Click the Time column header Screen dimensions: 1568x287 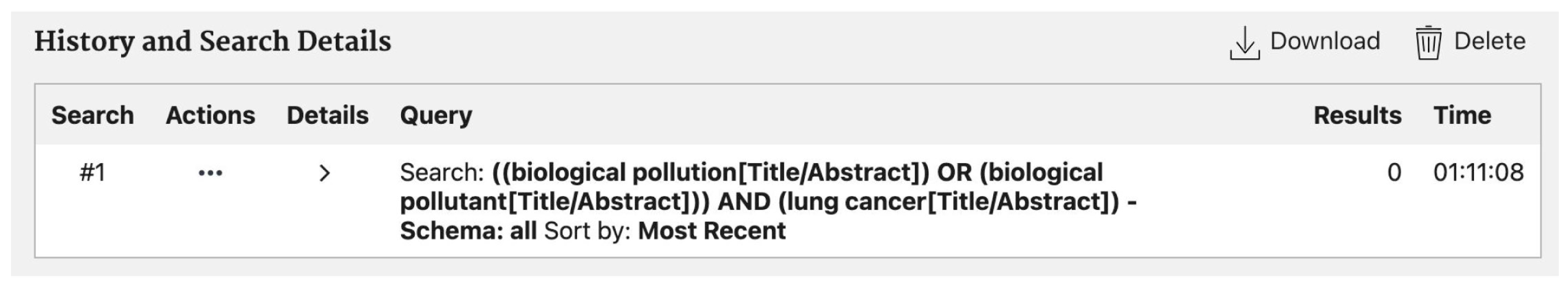click(1462, 115)
